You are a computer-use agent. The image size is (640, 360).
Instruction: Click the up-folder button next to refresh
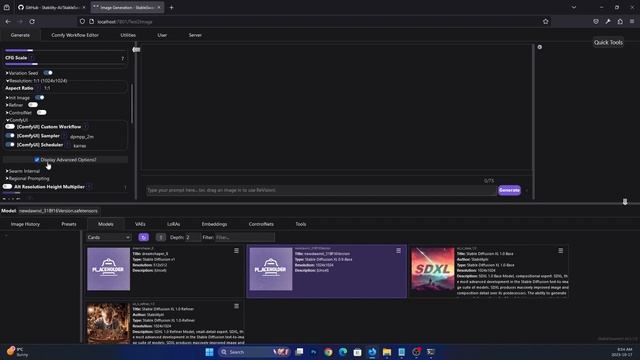click(161, 237)
